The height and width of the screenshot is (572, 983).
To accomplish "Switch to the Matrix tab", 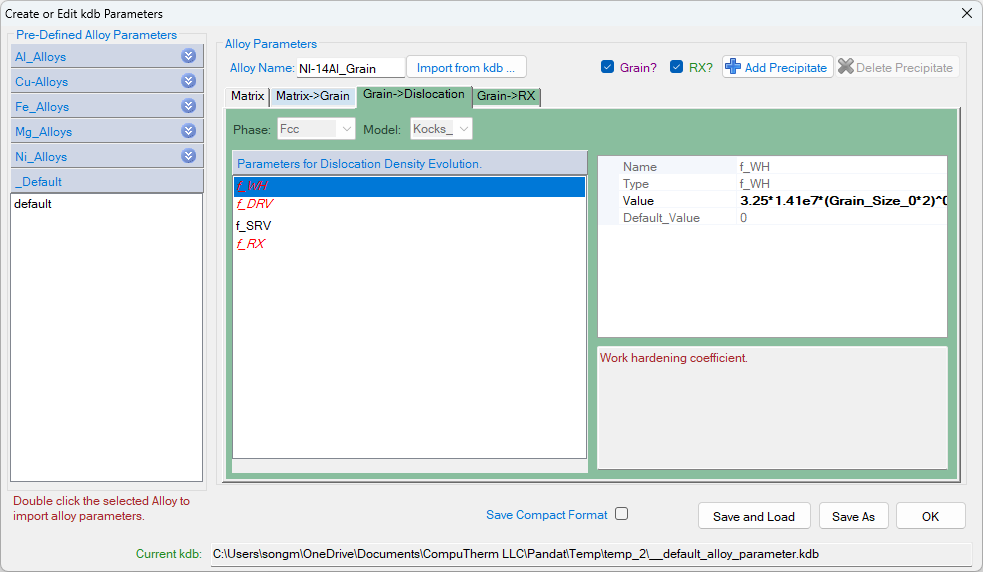I will [247, 96].
